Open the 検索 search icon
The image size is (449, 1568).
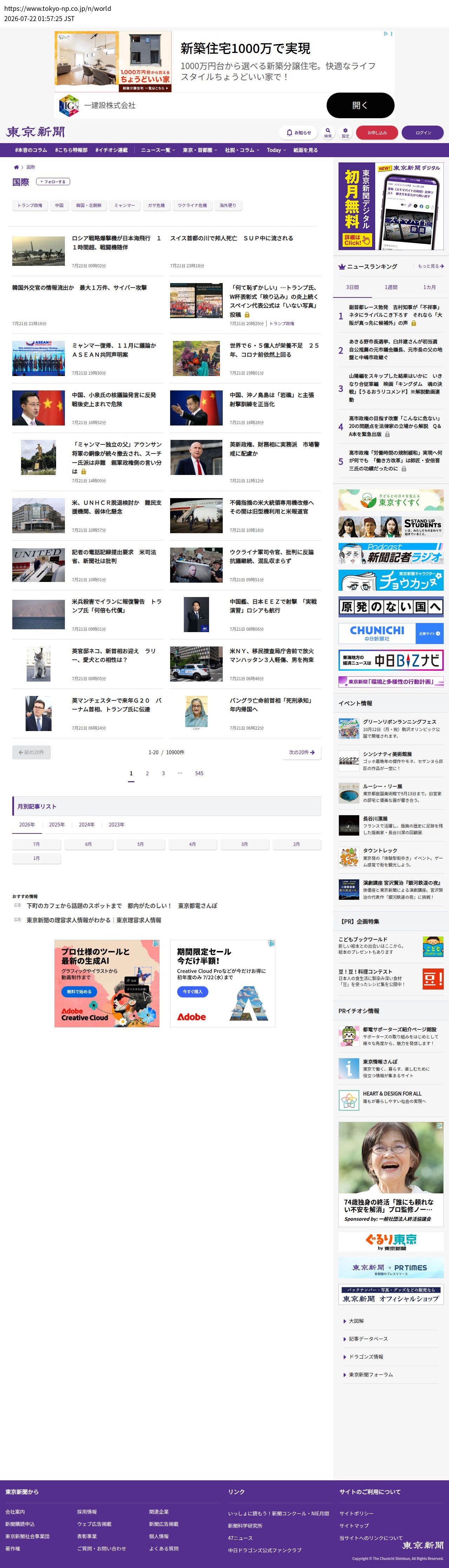(328, 132)
